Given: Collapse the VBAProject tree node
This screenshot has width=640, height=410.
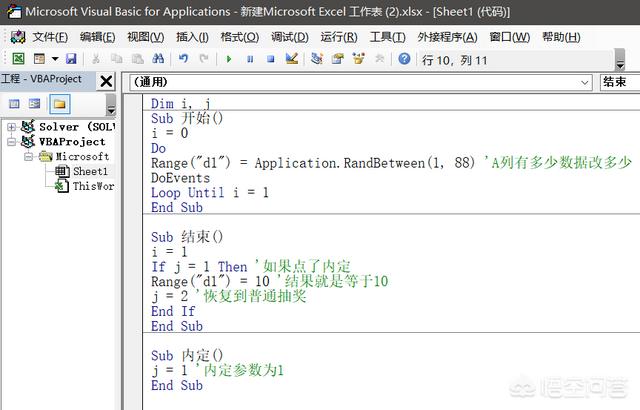Looking at the screenshot, I should click(11, 142).
